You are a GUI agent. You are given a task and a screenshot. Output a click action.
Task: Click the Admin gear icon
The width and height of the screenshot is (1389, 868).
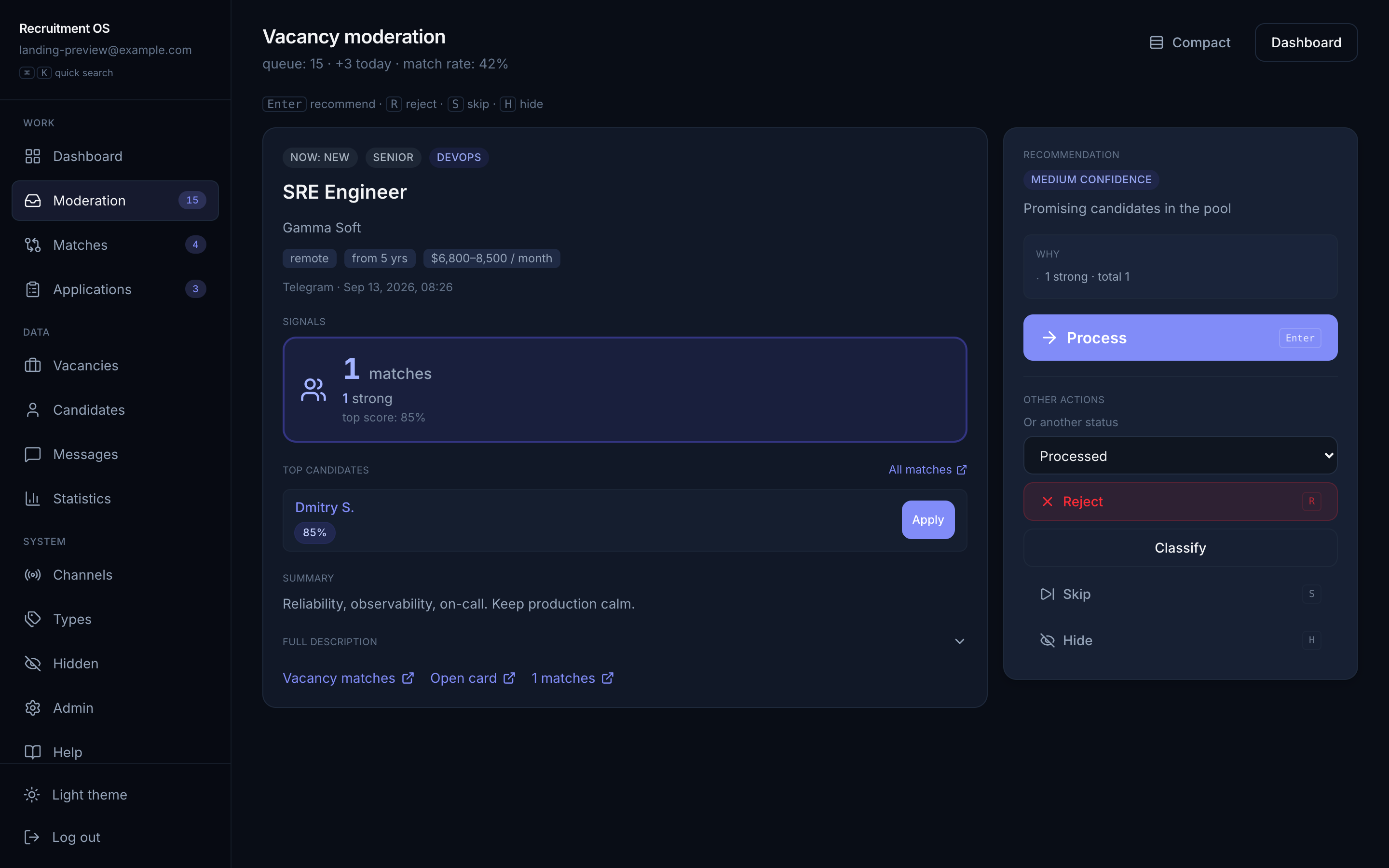pos(33,708)
